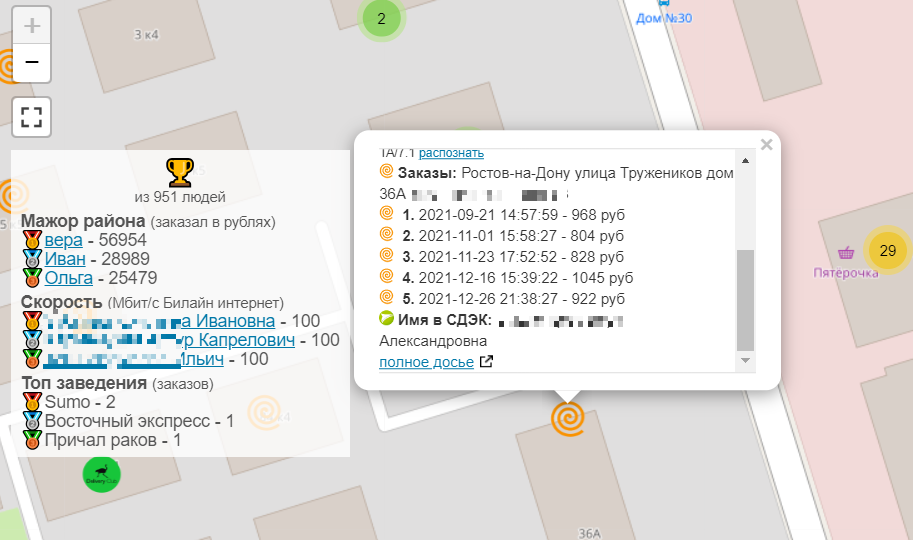This screenshot has width=913, height=540.
Task: Open the Иван profile link
Action: pyautogui.click(x=65, y=259)
